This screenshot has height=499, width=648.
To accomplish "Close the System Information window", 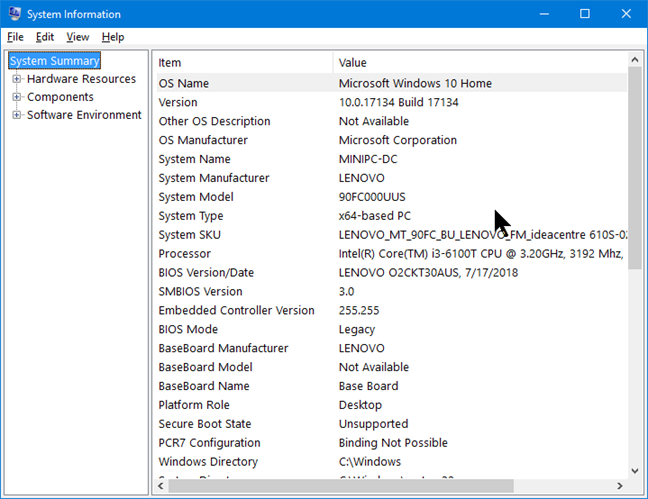I will pos(626,14).
